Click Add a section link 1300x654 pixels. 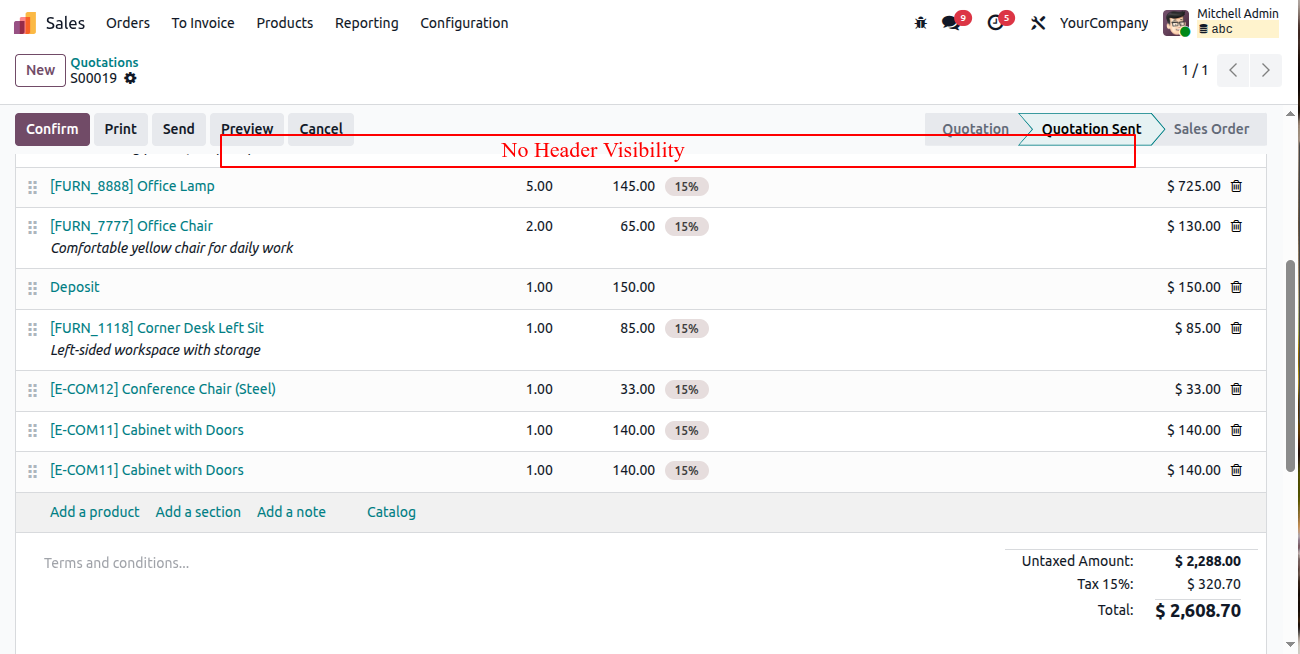click(198, 512)
